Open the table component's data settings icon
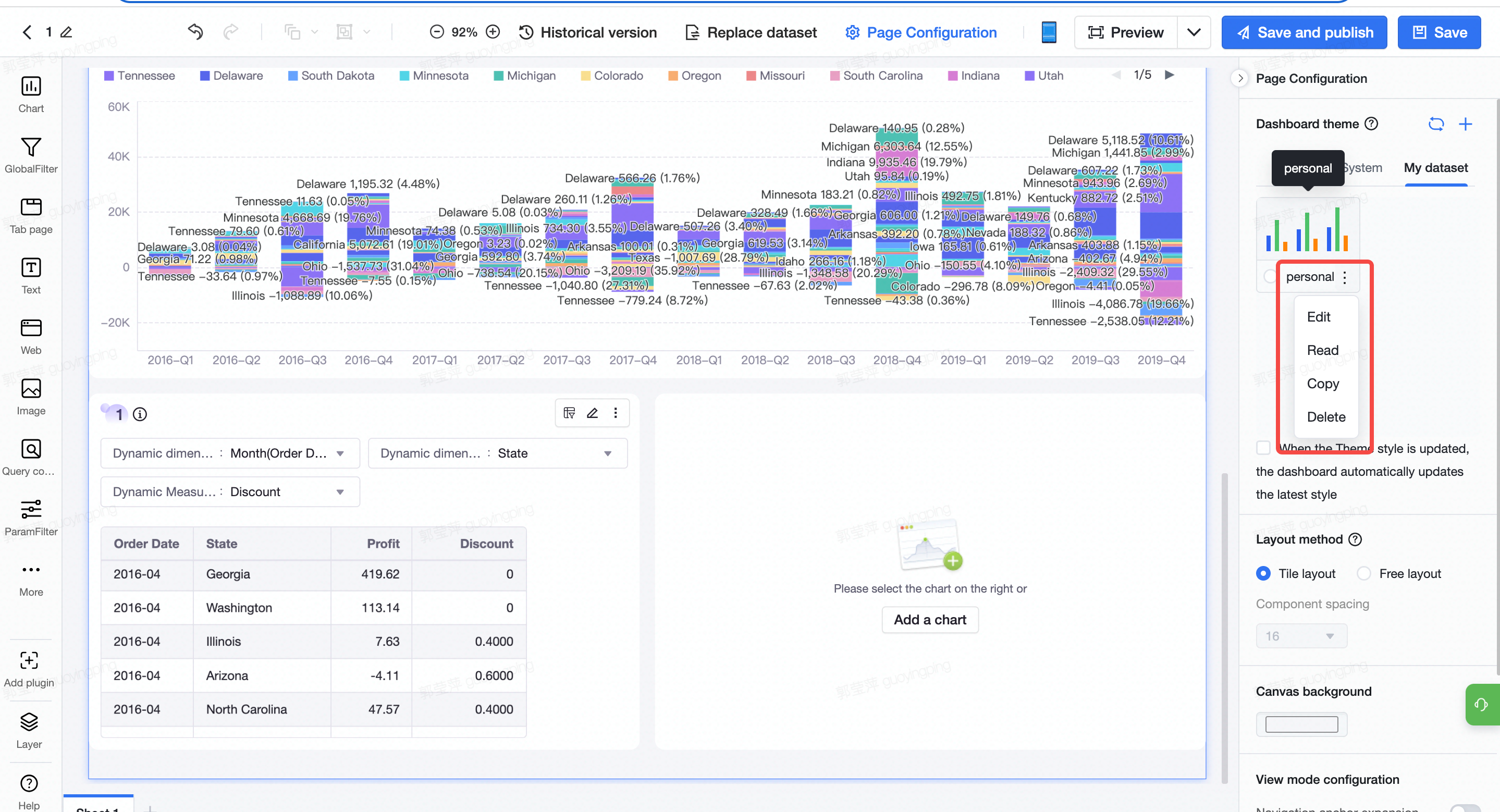 point(569,413)
